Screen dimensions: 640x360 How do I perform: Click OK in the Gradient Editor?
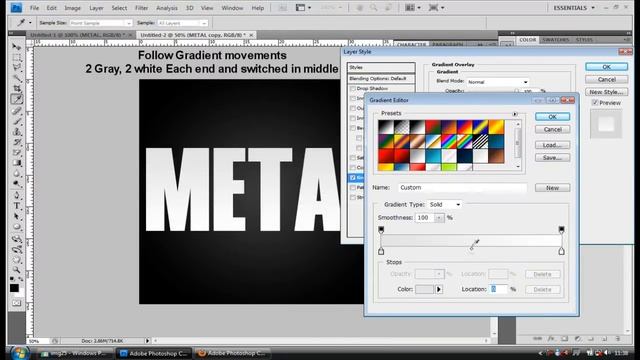552,117
